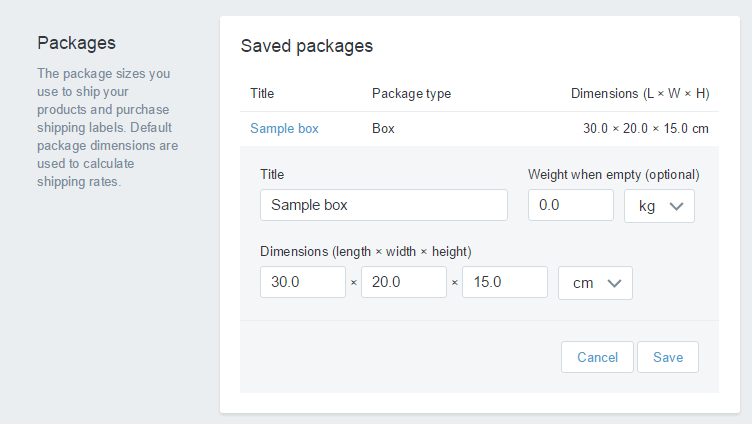Click the height field showing 15.0
Screen dimensions: 752x424
(504, 282)
